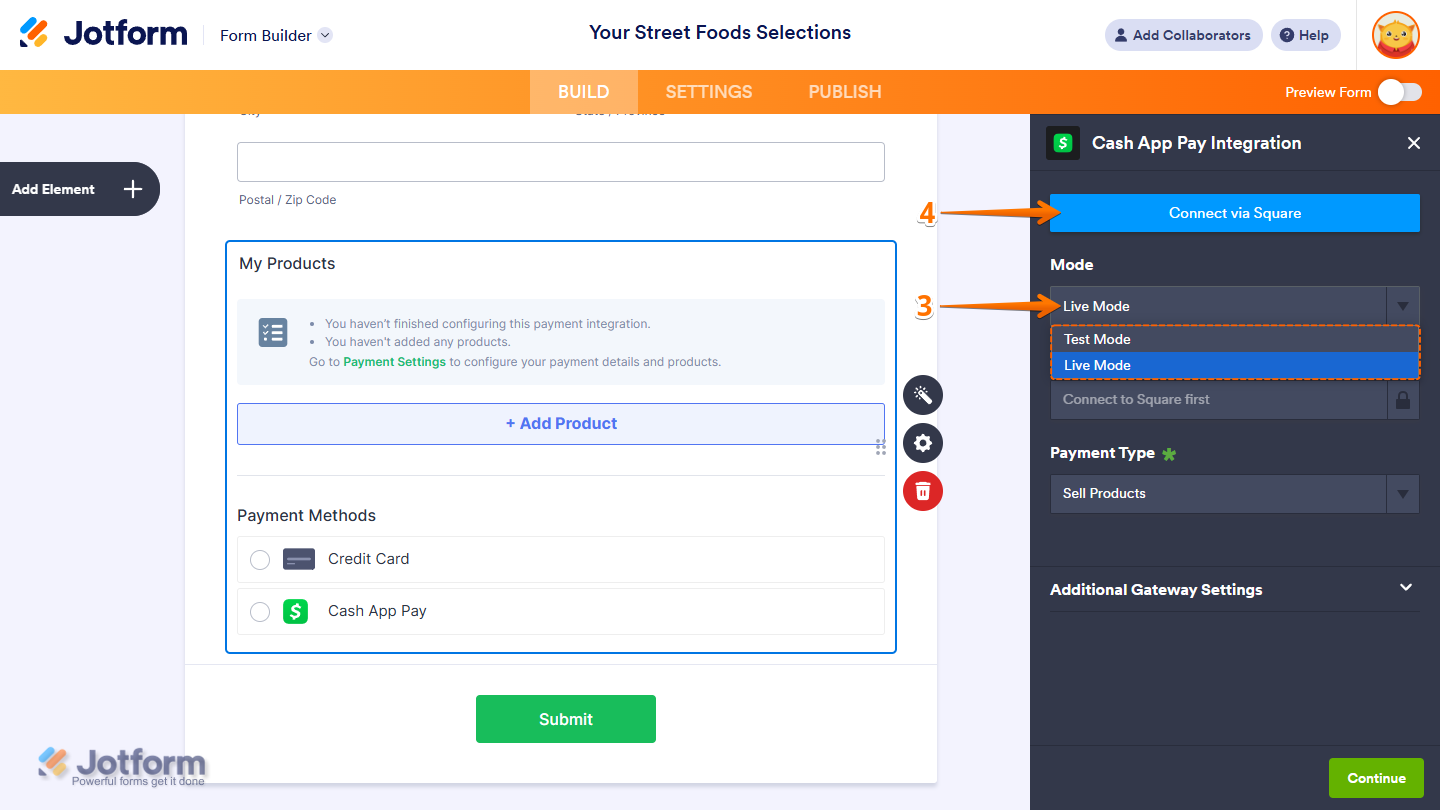Click the Connect via Square button
The width and height of the screenshot is (1440, 810).
(1235, 213)
